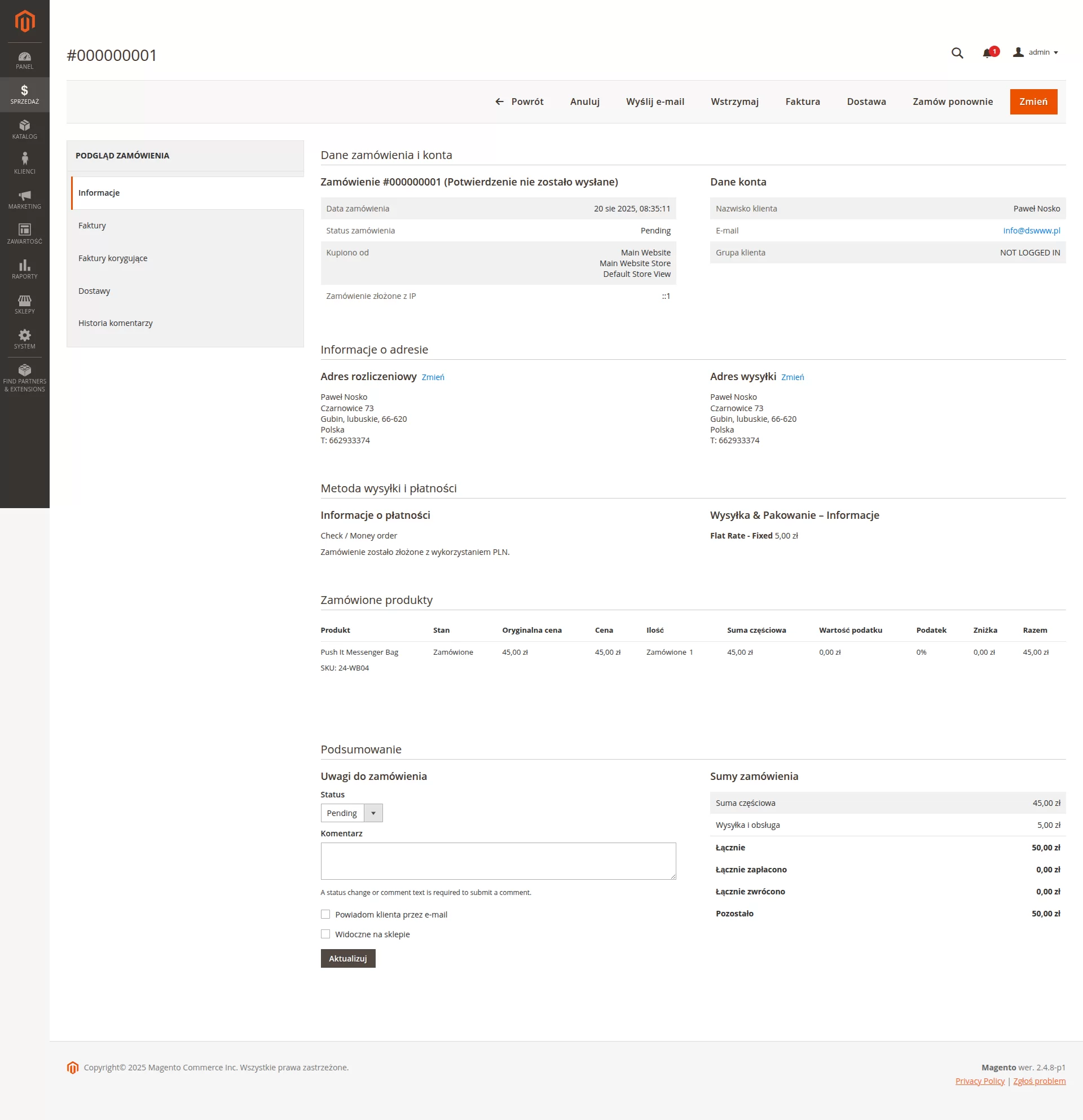Screen dimensions: 1083x1120
Task: Expand the admin account menu
Action: [1035, 52]
